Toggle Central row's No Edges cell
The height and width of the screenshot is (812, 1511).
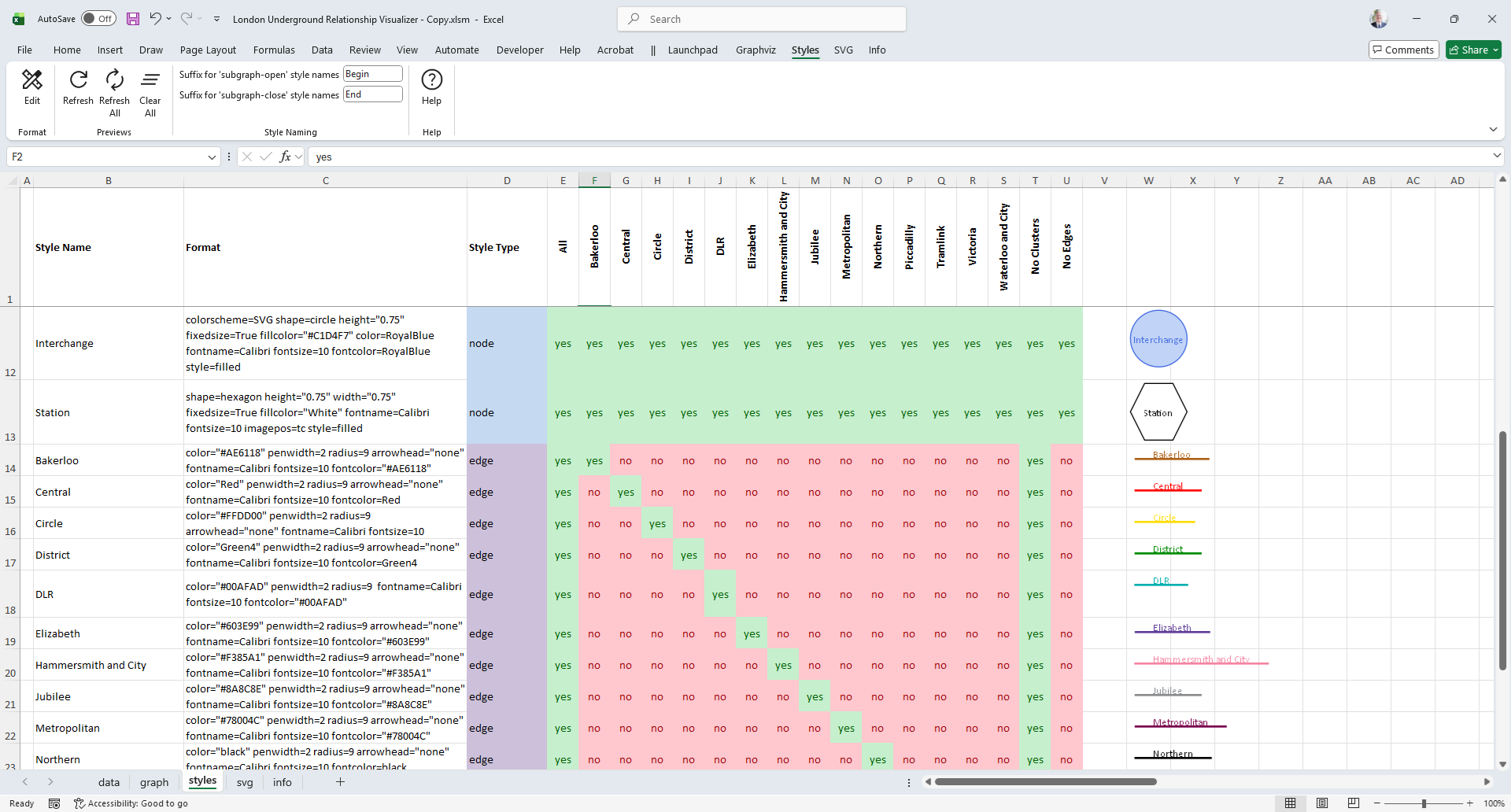(1066, 493)
